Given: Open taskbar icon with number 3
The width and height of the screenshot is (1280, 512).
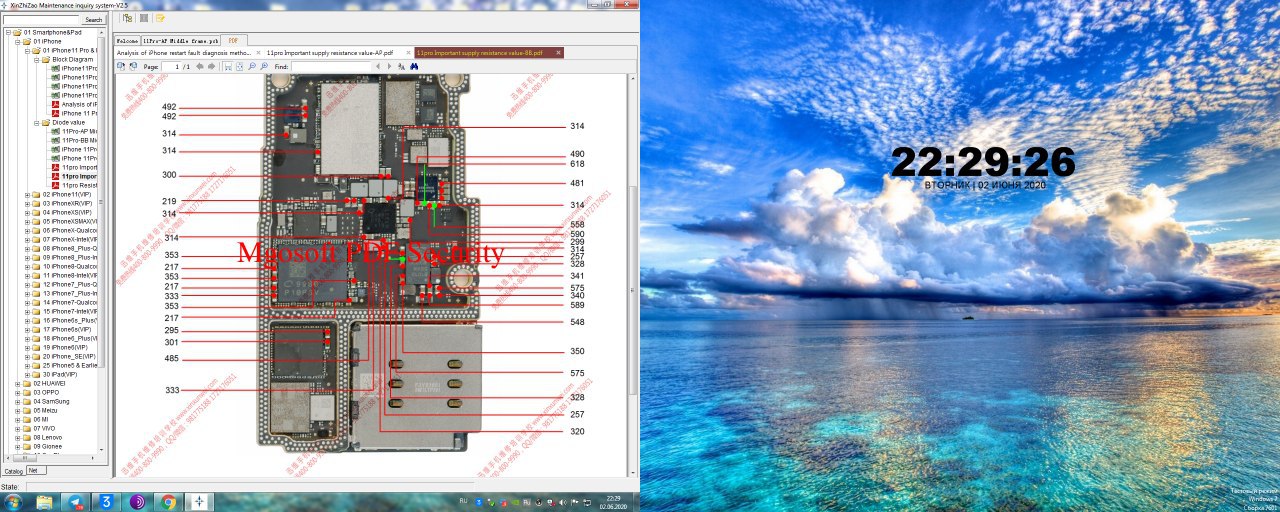Looking at the screenshot, I should [105, 502].
